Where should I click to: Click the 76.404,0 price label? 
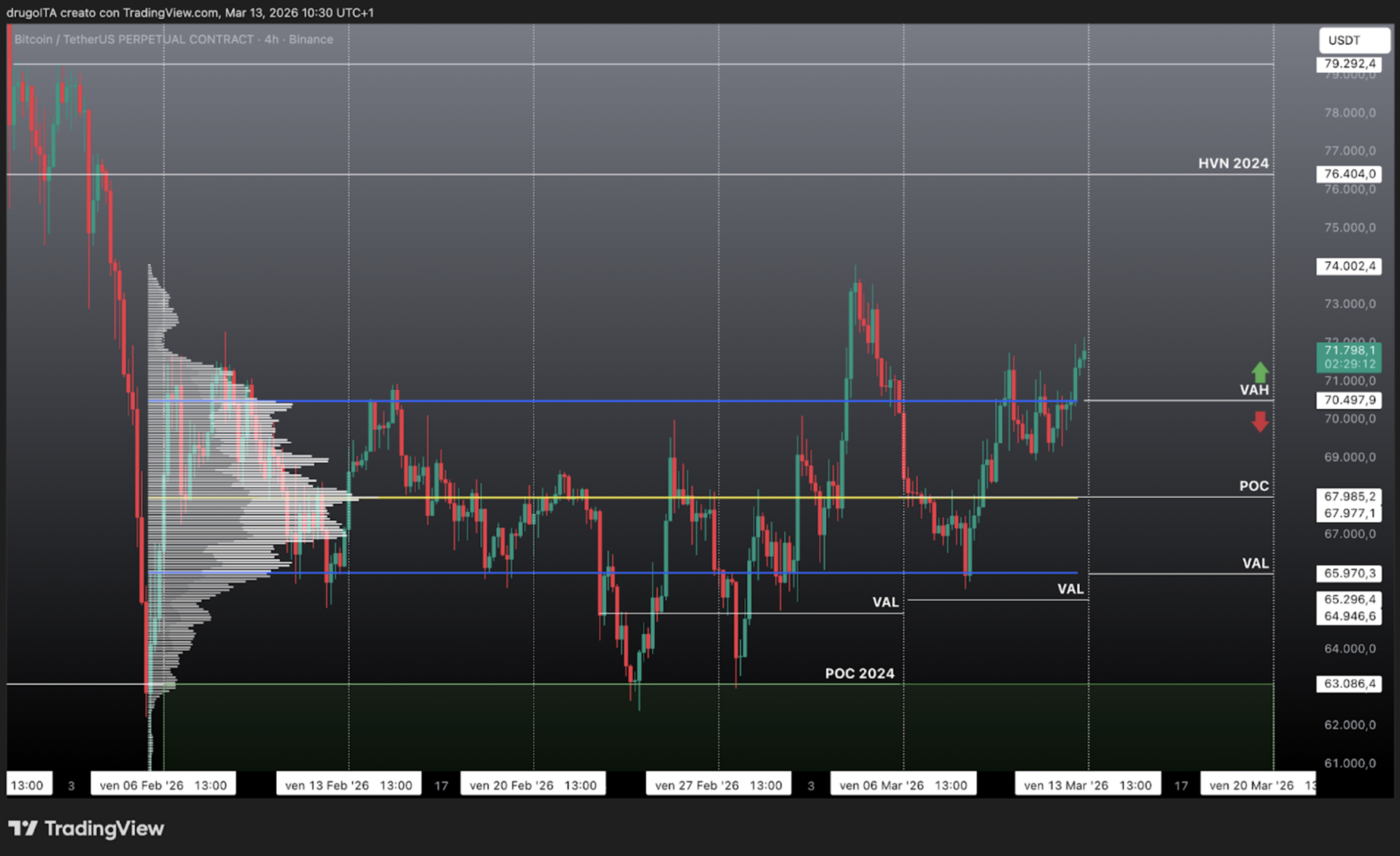click(1350, 174)
